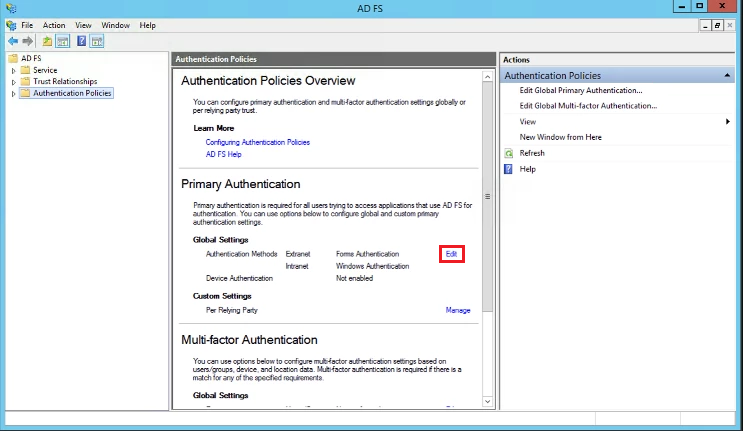Image resolution: width=743 pixels, height=431 pixels.
Task: Collapse the Authentication Policies actions section
Action: [727, 75]
